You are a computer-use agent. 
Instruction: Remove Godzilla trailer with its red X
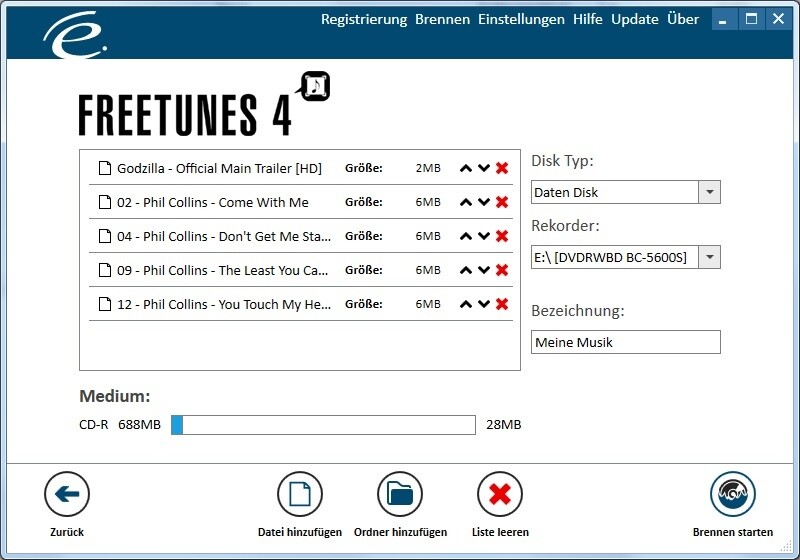[x=502, y=168]
